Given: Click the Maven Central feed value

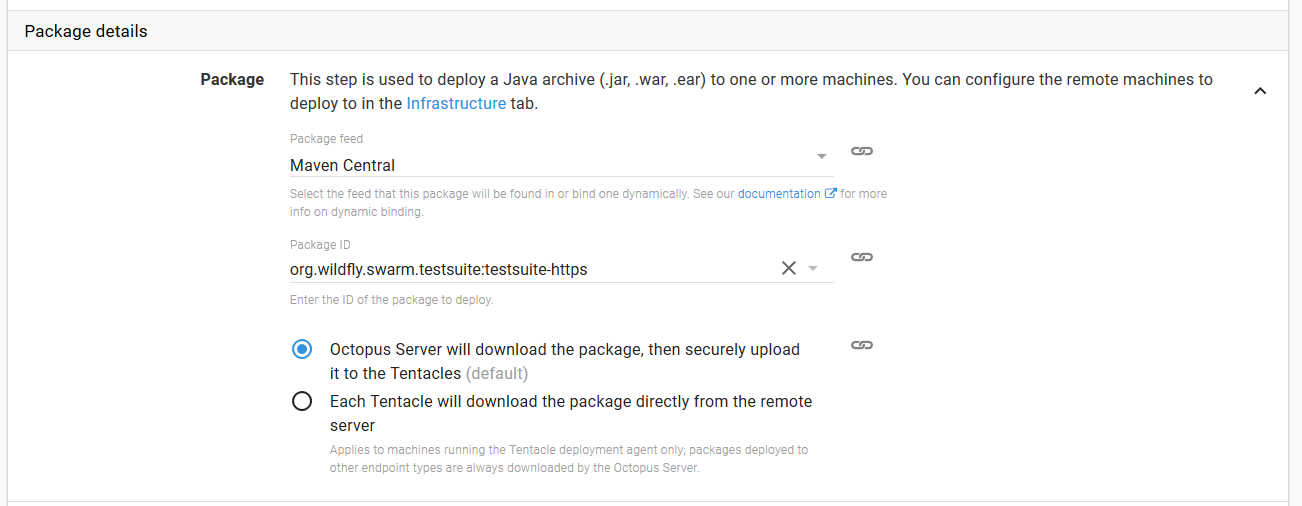Looking at the screenshot, I should click(x=343, y=166).
